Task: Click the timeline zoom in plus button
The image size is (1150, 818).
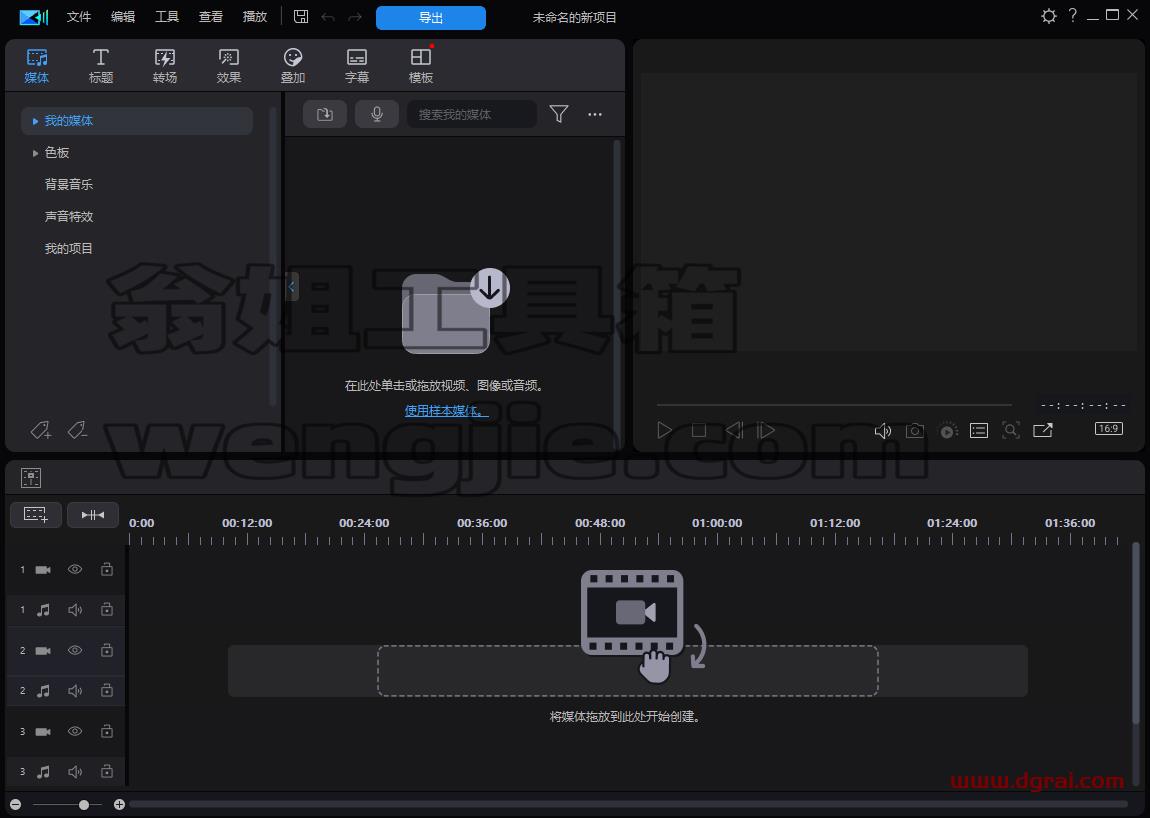Action: [x=120, y=805]
